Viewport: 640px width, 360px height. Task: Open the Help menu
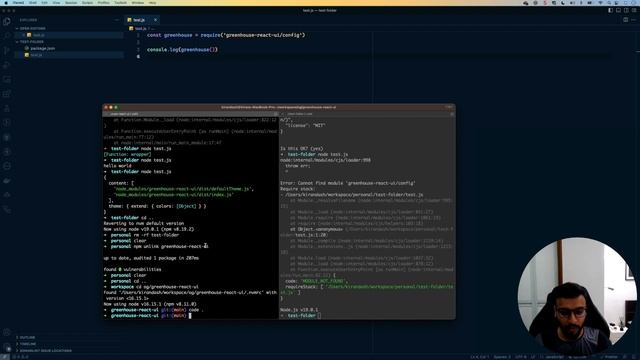coord(152,2)
